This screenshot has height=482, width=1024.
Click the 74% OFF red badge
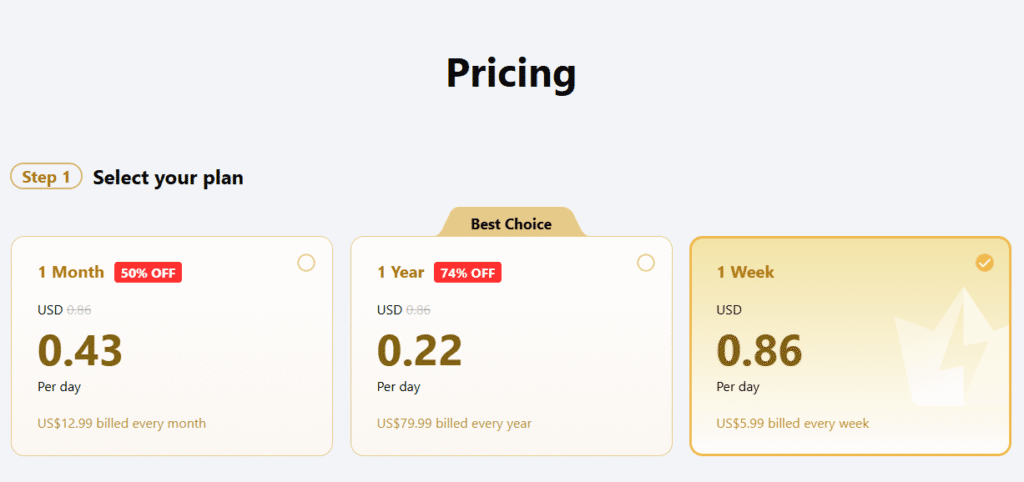468,272
